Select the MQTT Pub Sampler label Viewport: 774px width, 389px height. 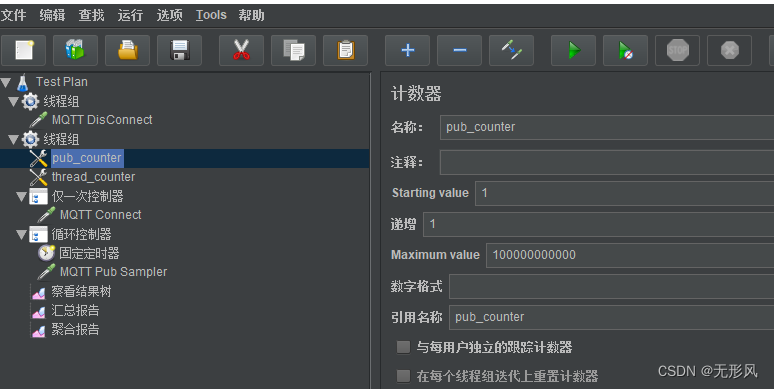coord(114,272)
